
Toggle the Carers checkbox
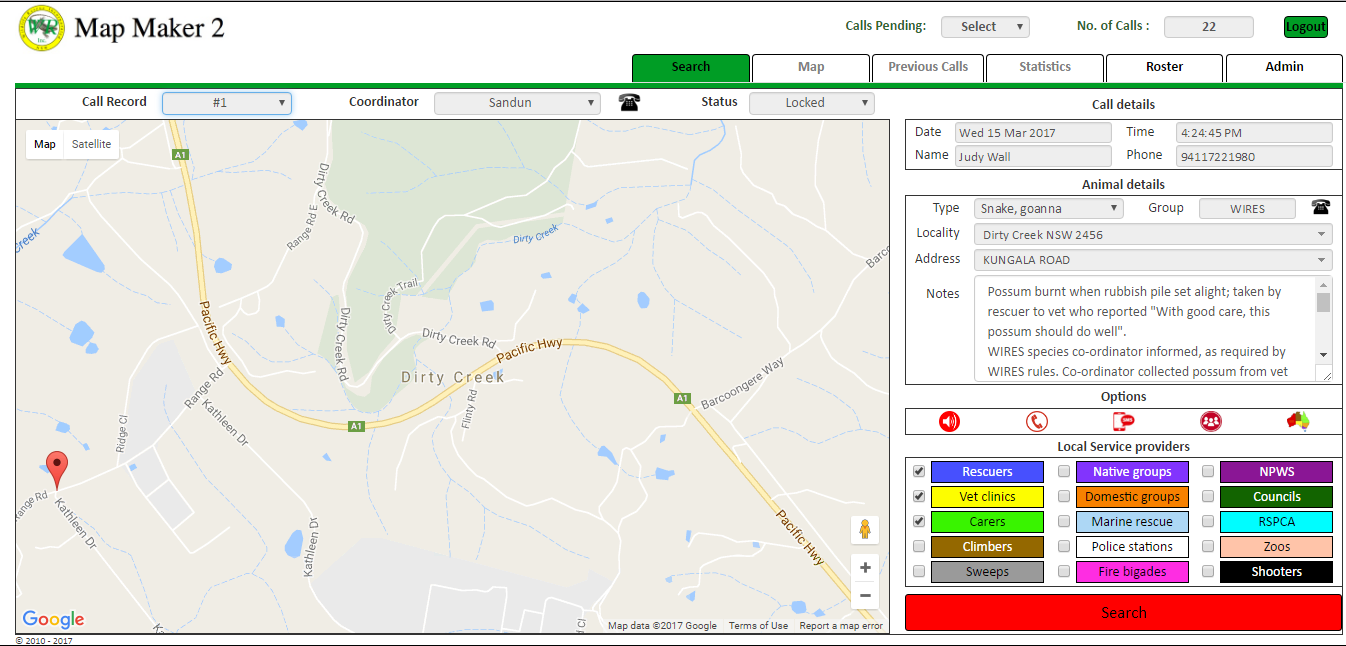919,521
